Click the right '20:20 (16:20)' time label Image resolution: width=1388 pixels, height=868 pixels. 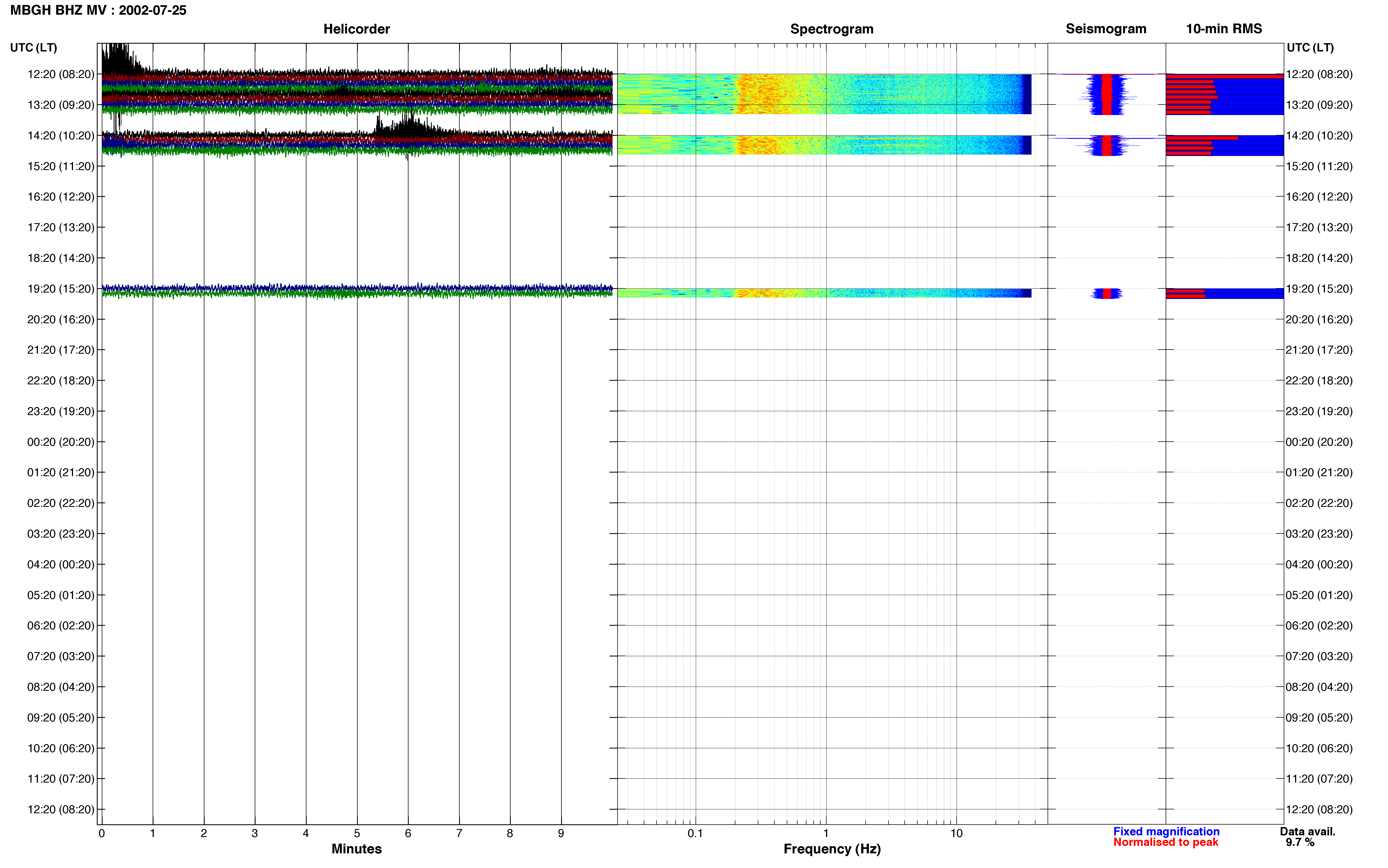tap(1319, 319)
